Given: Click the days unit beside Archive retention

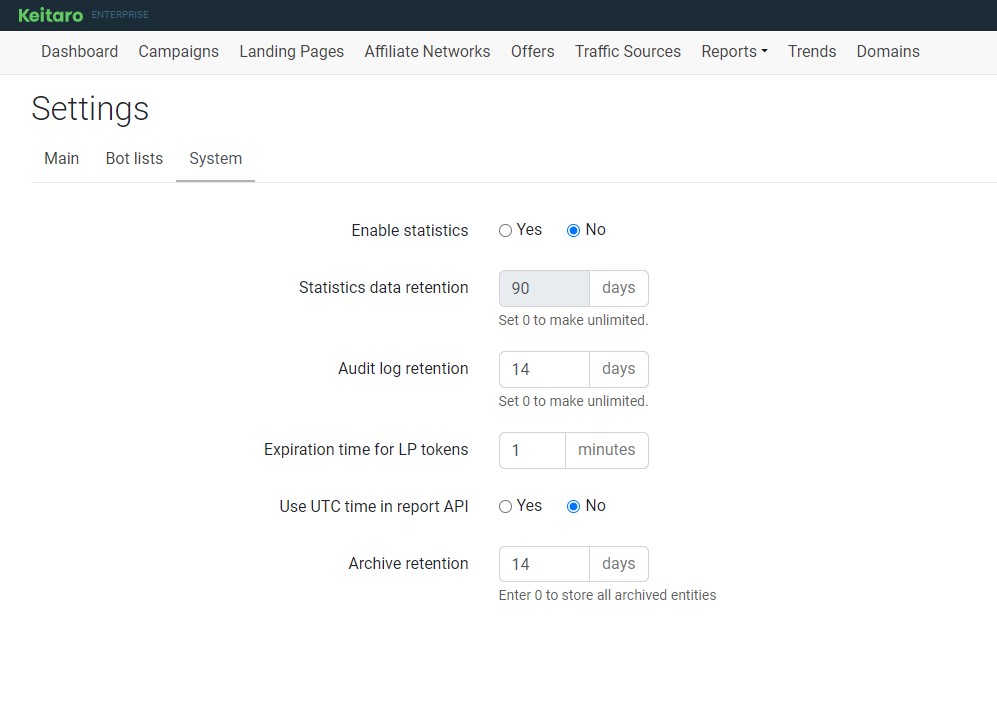Looking at the screenshot, I should pyautogui.click(x=619, y=564).
